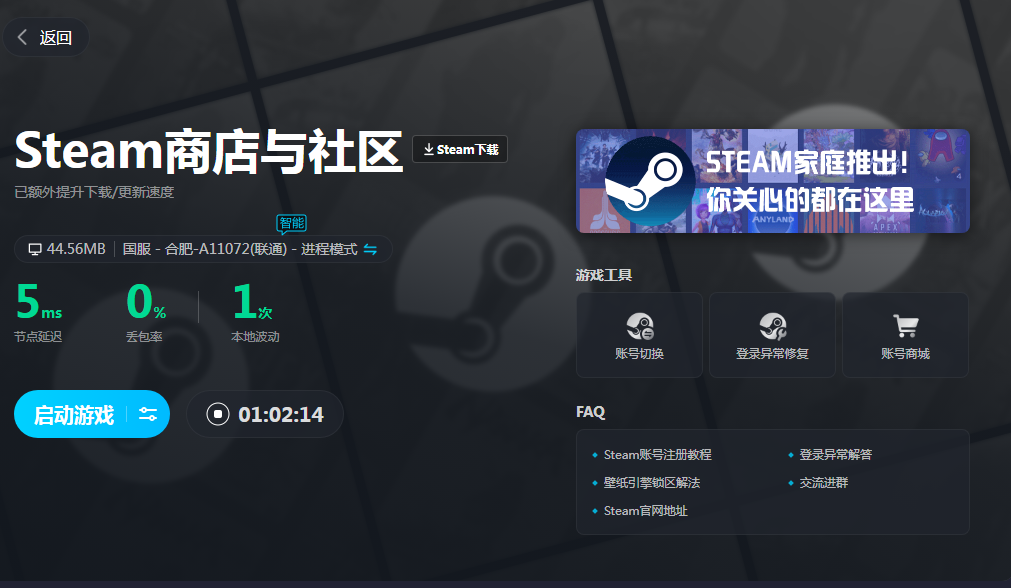Click the 智能 smart mode badge
The image size is (1011, 588).
[291, 223]
